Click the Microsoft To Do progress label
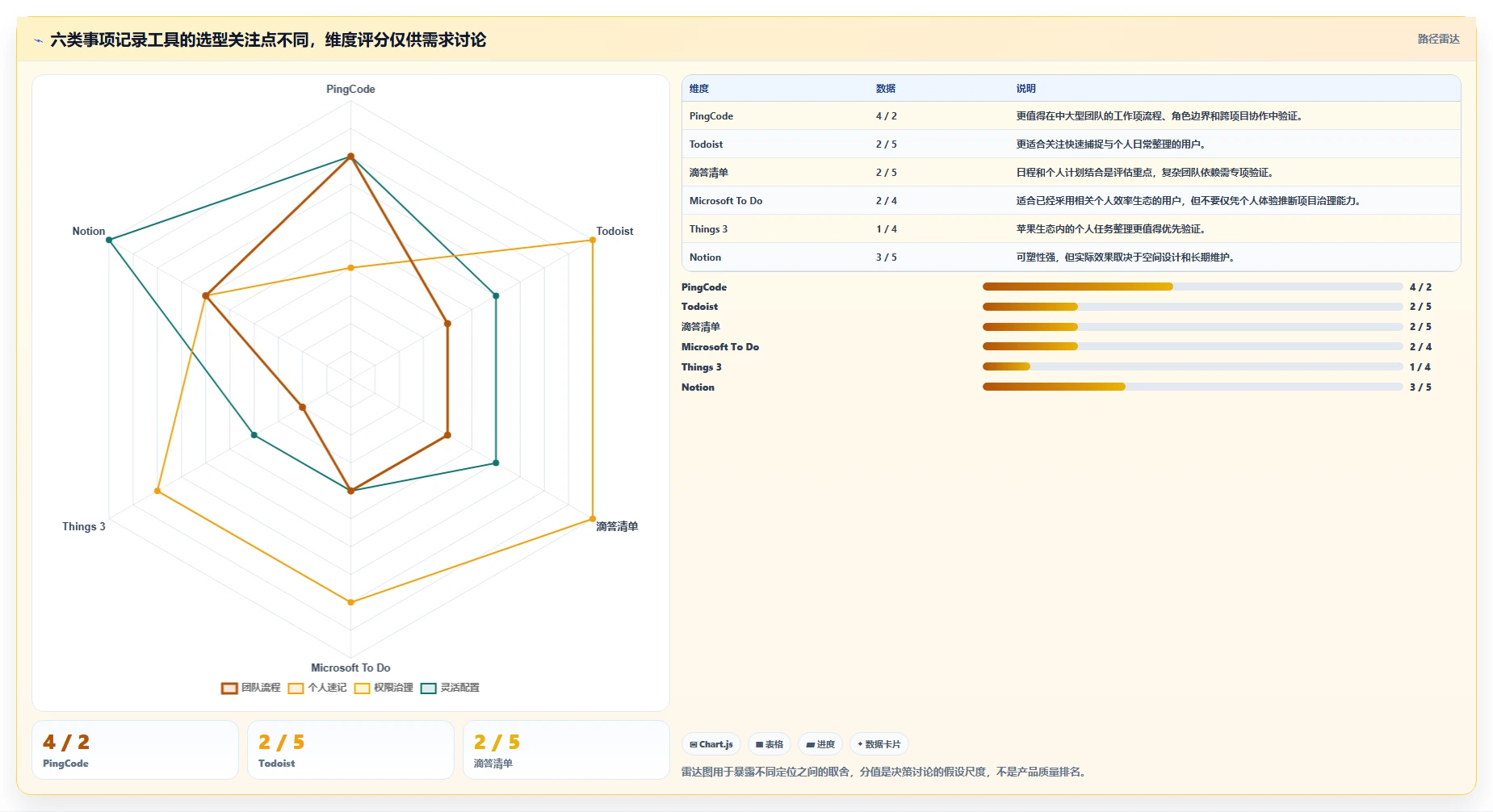This screenshot has height=812, width=1493. coord(720,347)
